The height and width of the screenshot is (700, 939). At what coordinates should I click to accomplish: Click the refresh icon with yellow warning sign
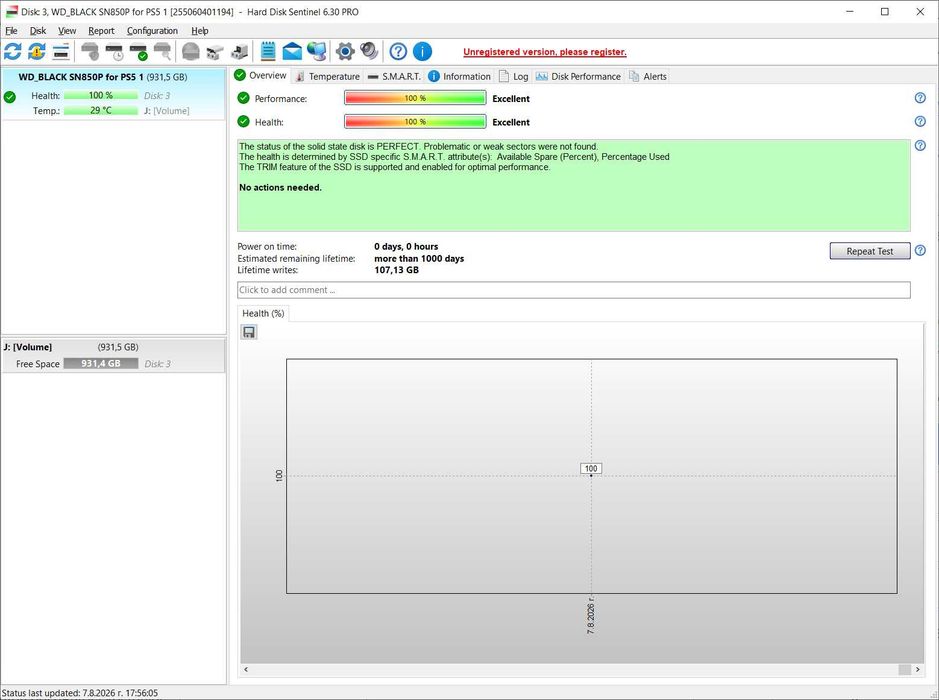pos(37,51)
